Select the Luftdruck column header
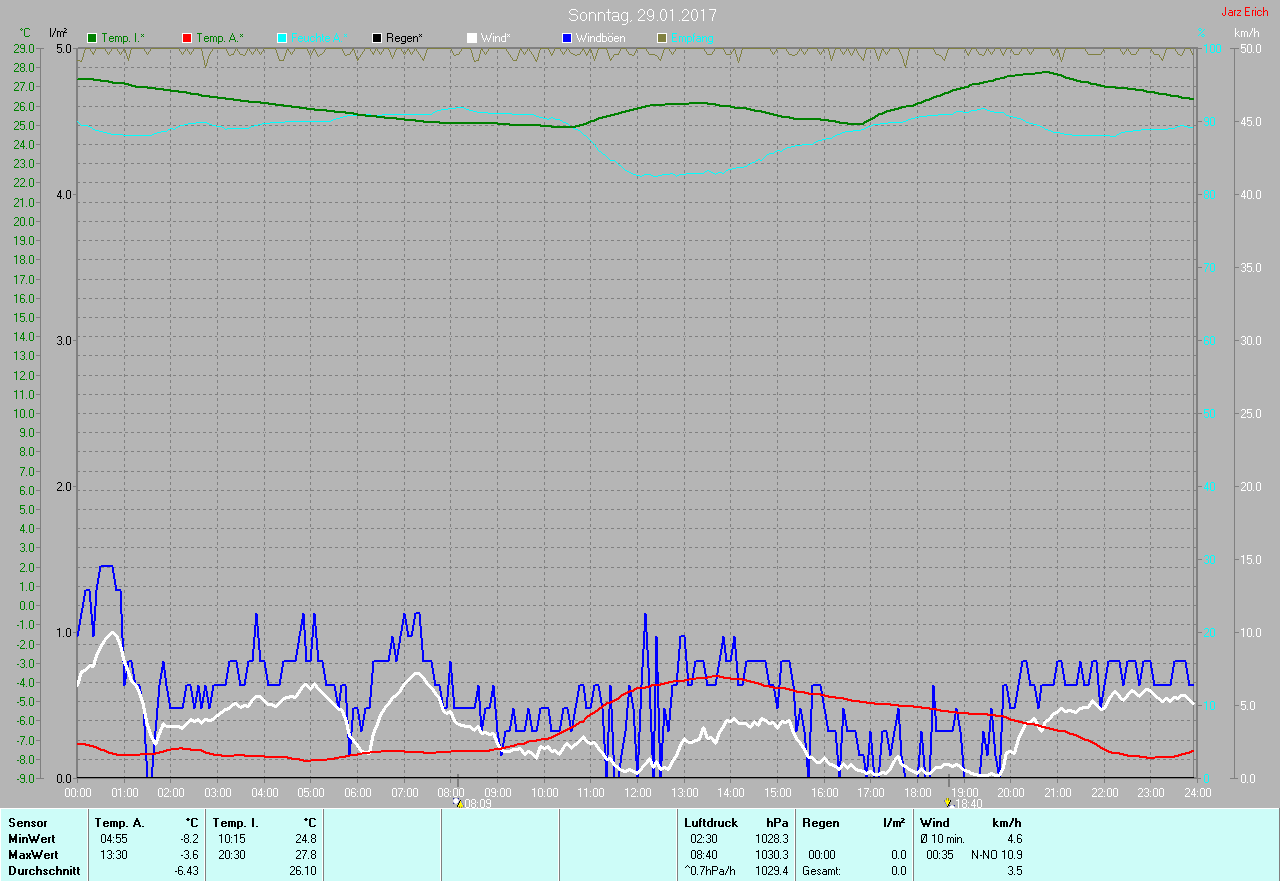1280x881 pixels. 711,823
